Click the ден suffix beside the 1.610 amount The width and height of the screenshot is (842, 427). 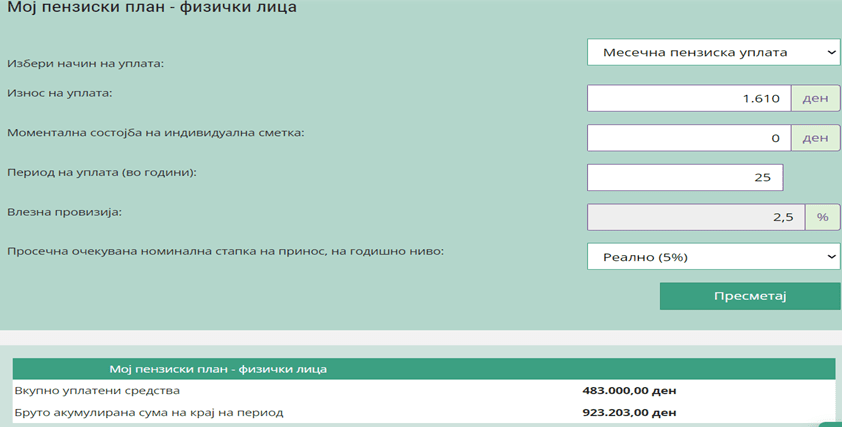(x=815, y=98)
